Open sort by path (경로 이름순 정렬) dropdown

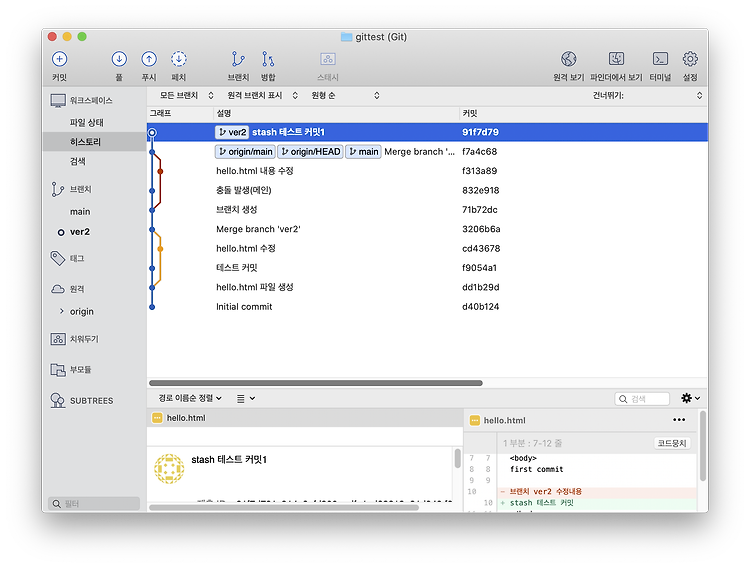190,398
